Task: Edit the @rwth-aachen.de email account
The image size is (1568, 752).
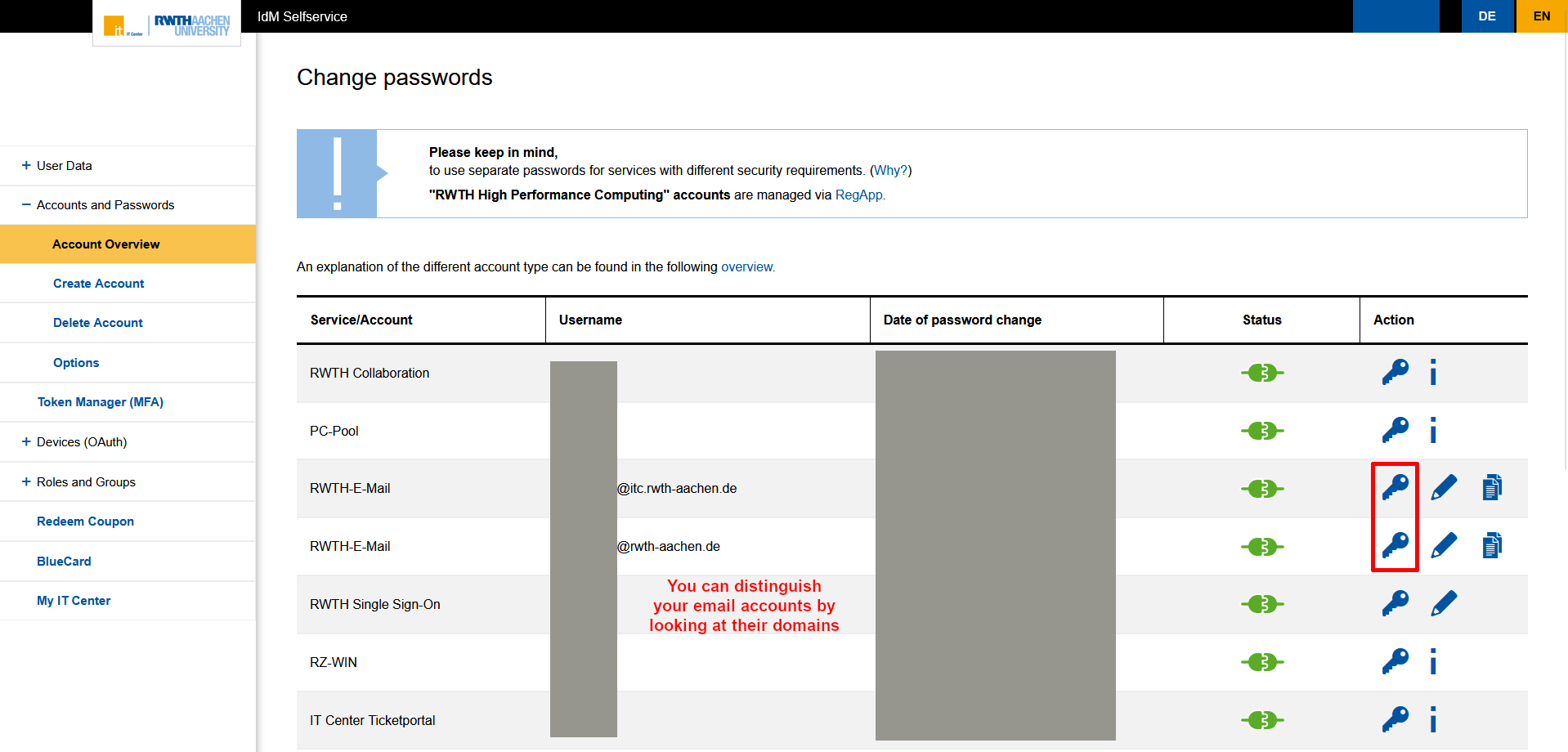Action: [x=1444, y=546]
